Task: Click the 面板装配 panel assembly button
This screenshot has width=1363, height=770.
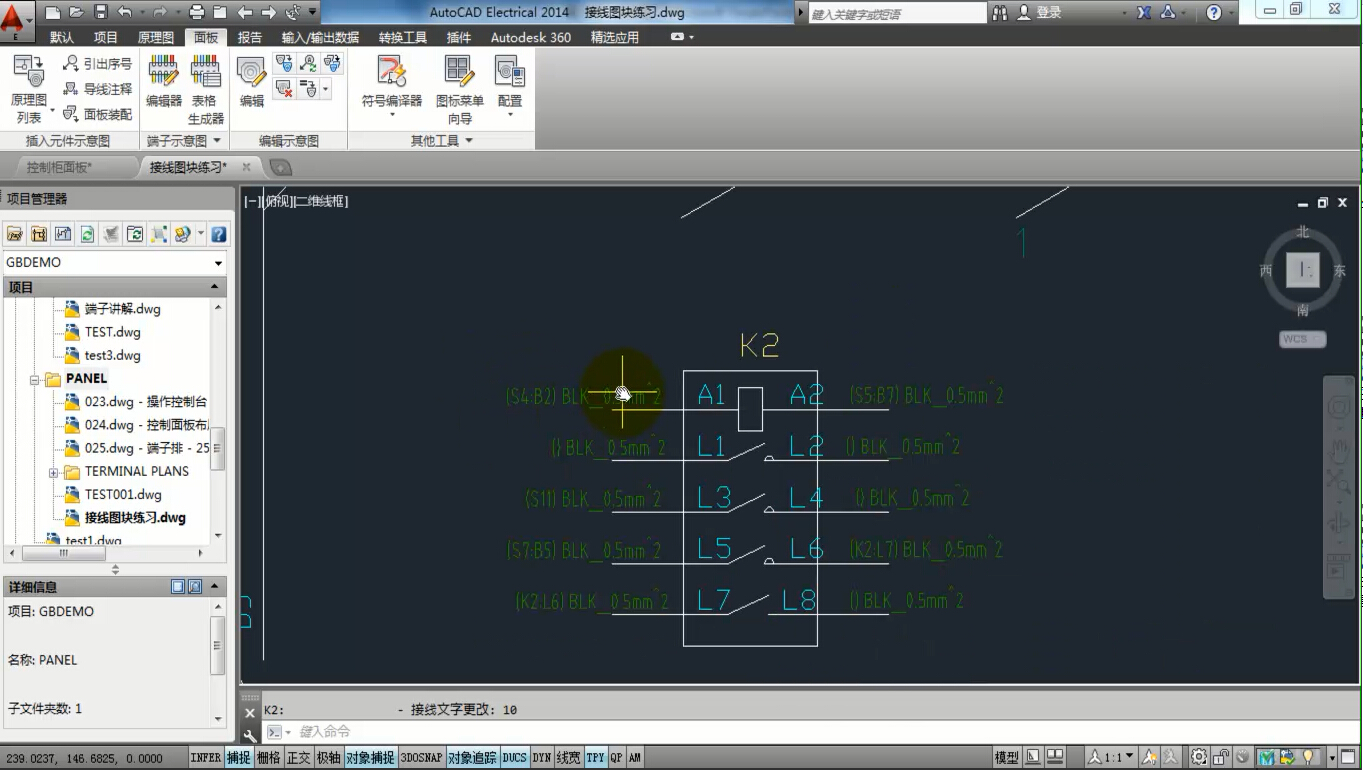Action: pos(97,114)
